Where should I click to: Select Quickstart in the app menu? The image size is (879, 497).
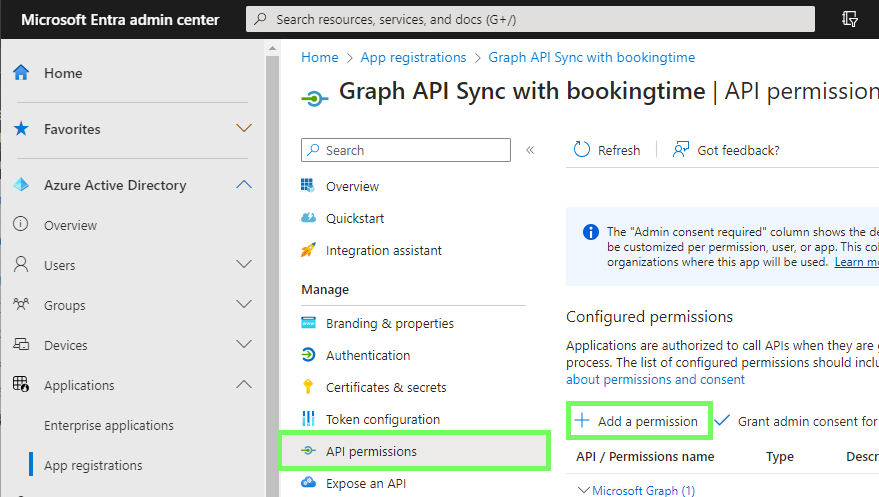[x=355, y=218]
